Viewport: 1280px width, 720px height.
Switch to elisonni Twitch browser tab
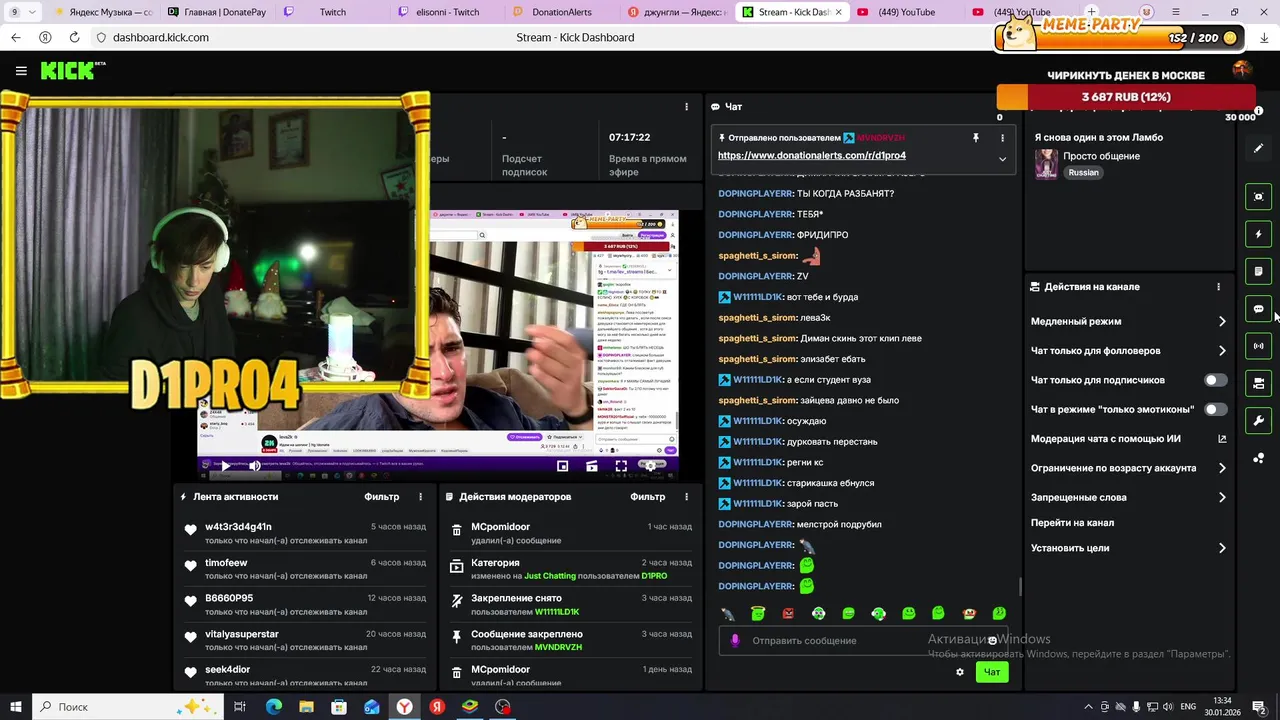pyautogui.click(x=447, y=12)
